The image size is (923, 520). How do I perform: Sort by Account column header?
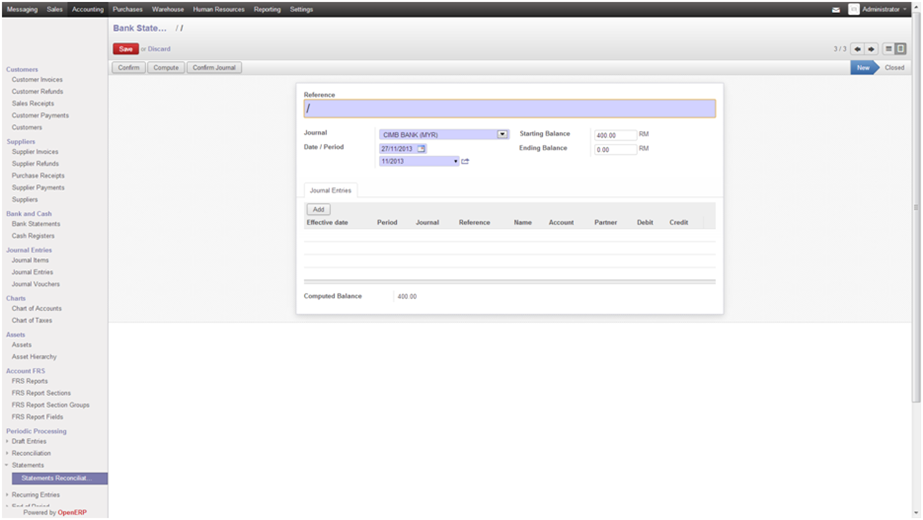[561, 223]
